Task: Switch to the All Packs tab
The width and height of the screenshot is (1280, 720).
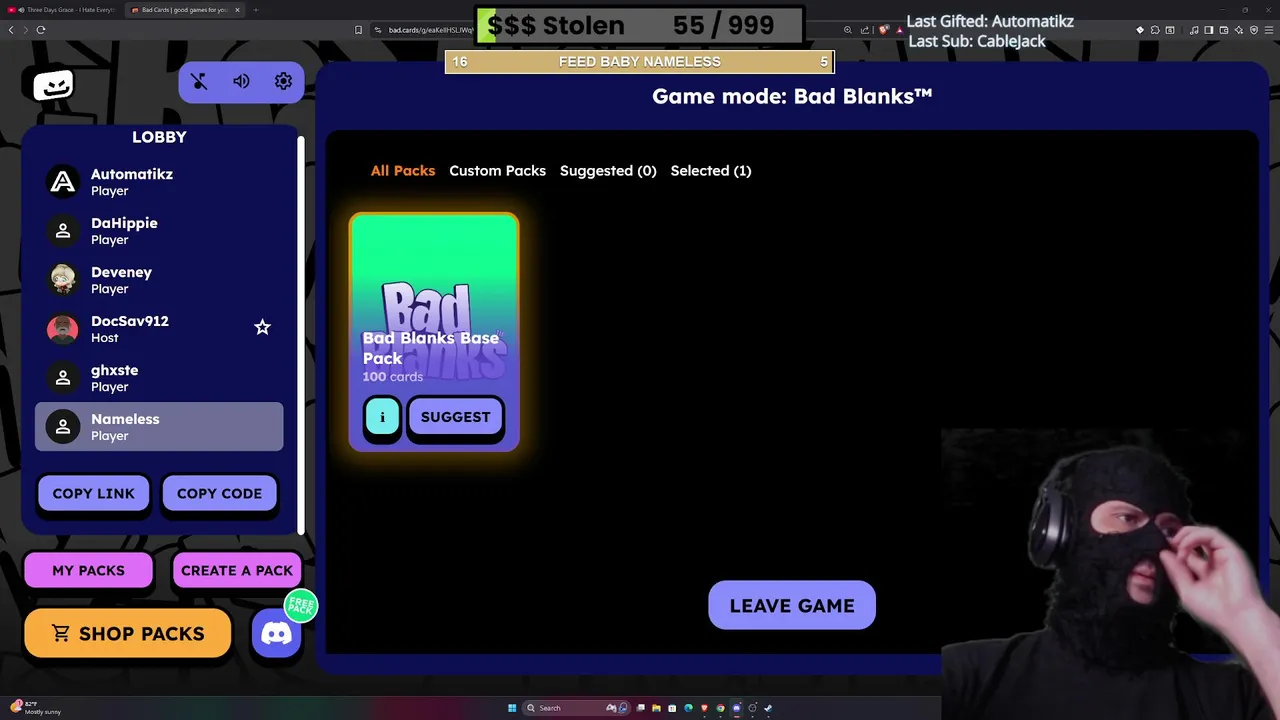Action: pos(403,171)
